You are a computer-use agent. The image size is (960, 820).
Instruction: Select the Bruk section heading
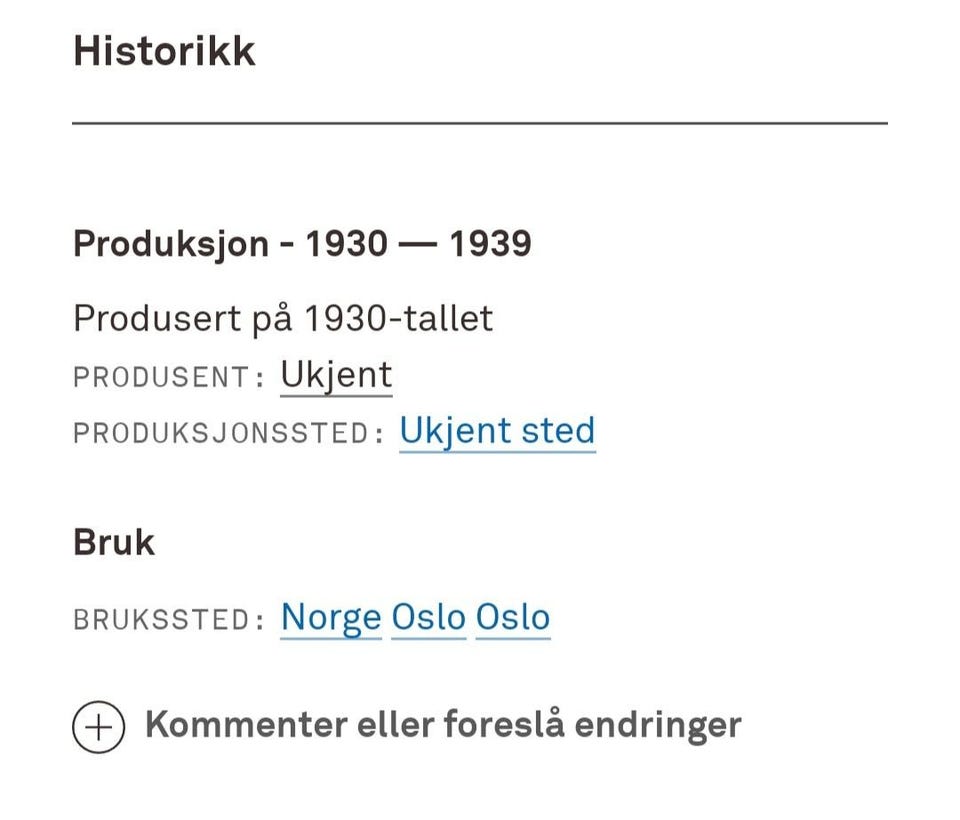pyautogui.click(x=114, y=543)
